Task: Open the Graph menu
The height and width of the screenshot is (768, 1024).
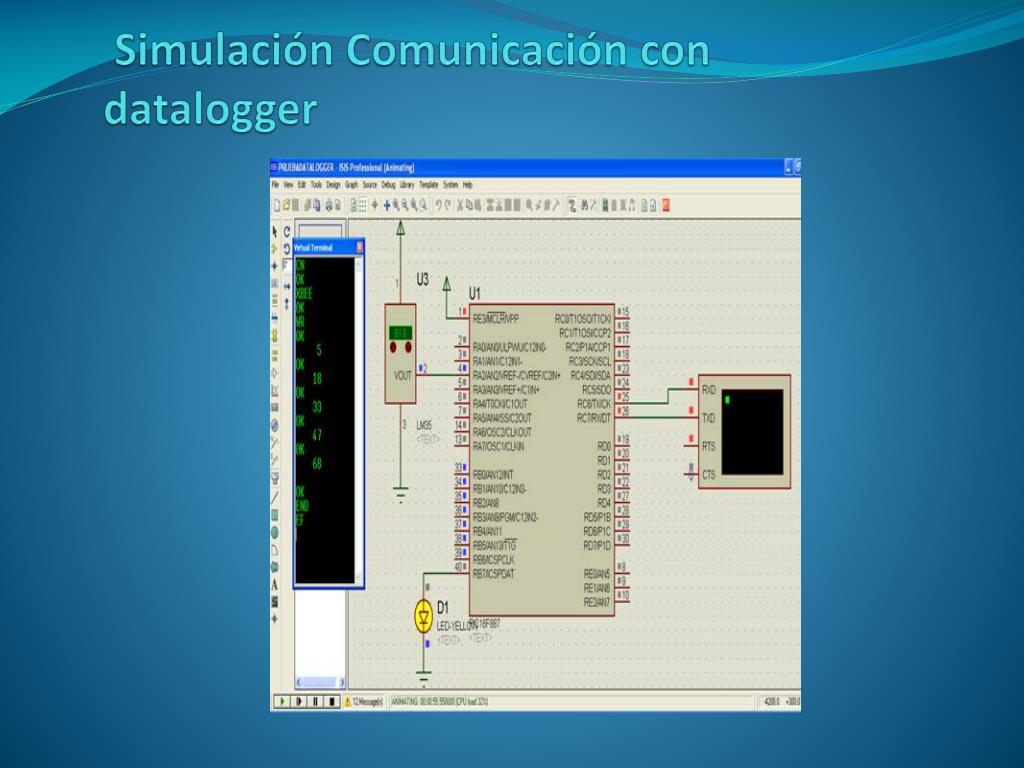Action: 351,185
